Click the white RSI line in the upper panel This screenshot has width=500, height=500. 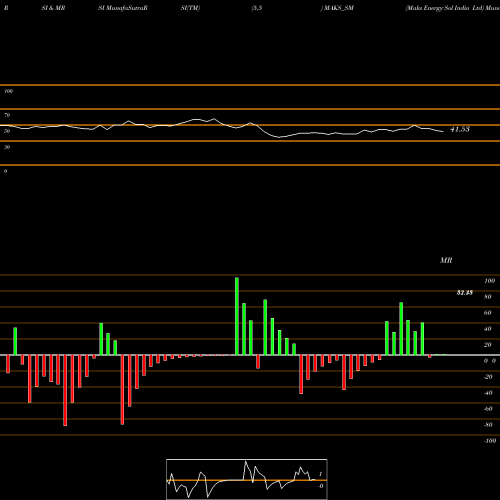221,128
